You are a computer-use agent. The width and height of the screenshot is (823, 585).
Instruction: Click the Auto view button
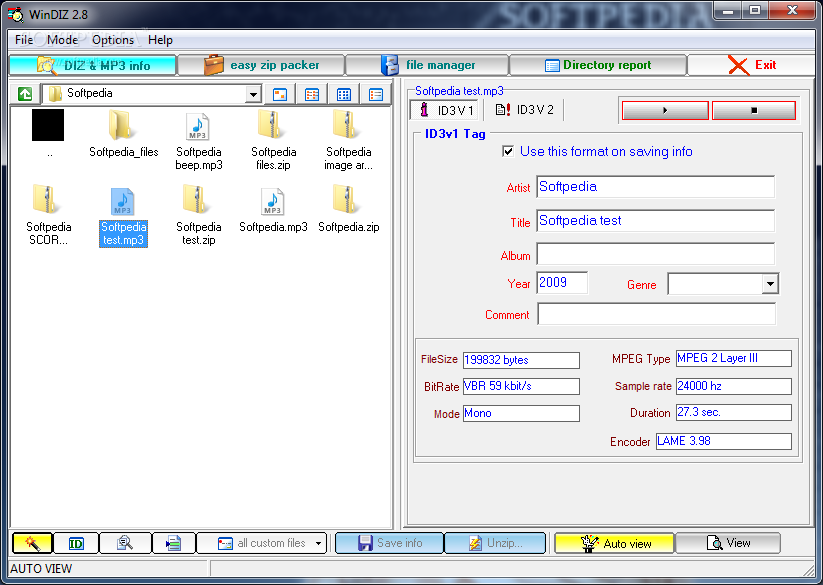click(x=615, y=543)
